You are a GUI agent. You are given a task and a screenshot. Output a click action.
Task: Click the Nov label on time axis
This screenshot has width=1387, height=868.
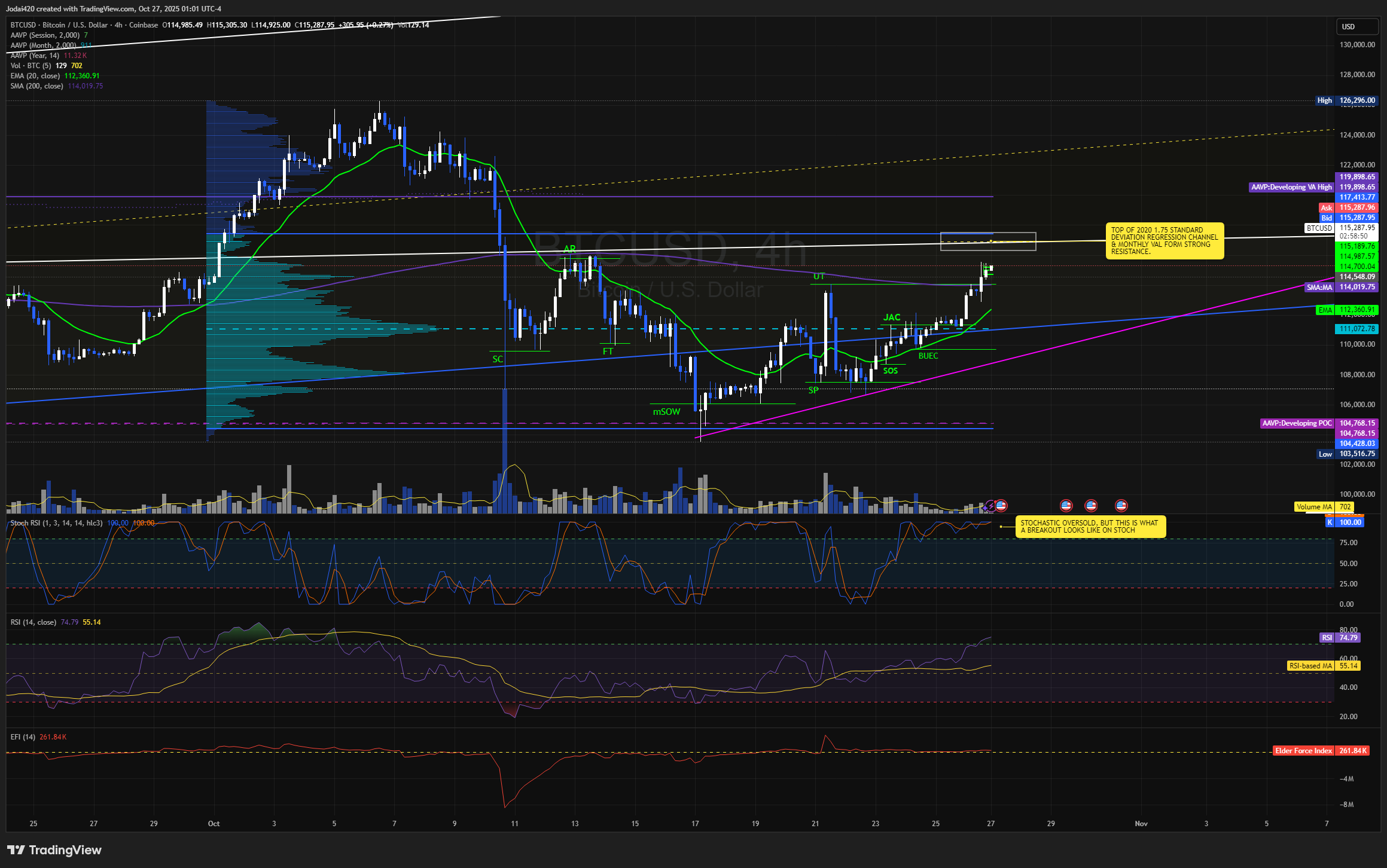1141,824
